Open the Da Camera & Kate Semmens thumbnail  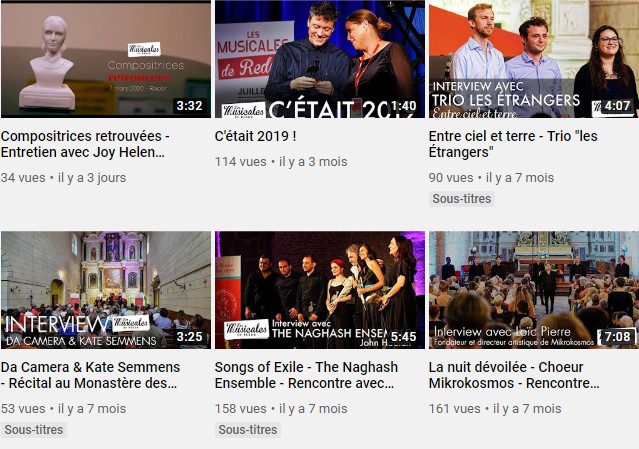click(106, 290)
